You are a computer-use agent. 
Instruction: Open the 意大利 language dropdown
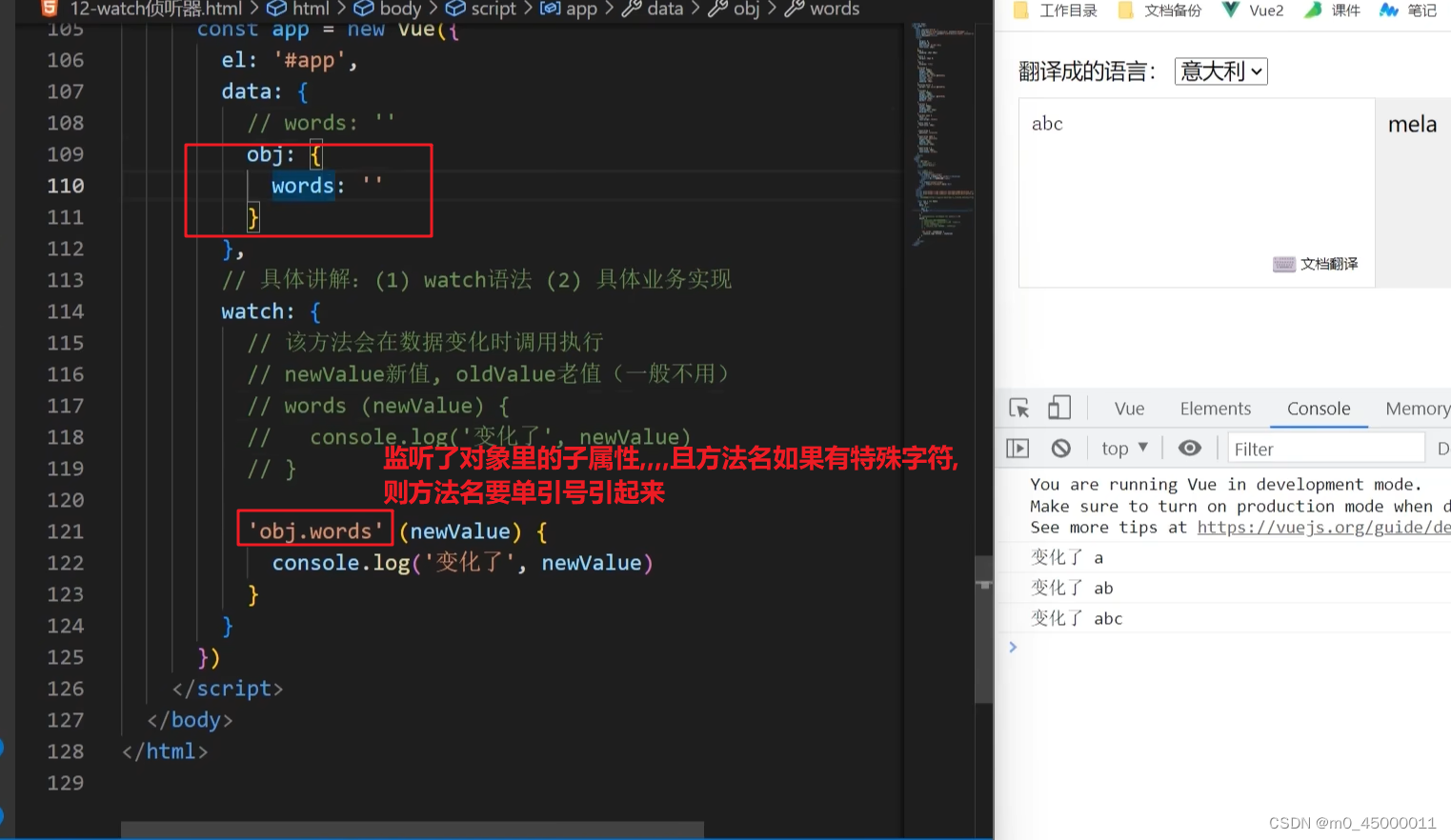[1220, 70]
